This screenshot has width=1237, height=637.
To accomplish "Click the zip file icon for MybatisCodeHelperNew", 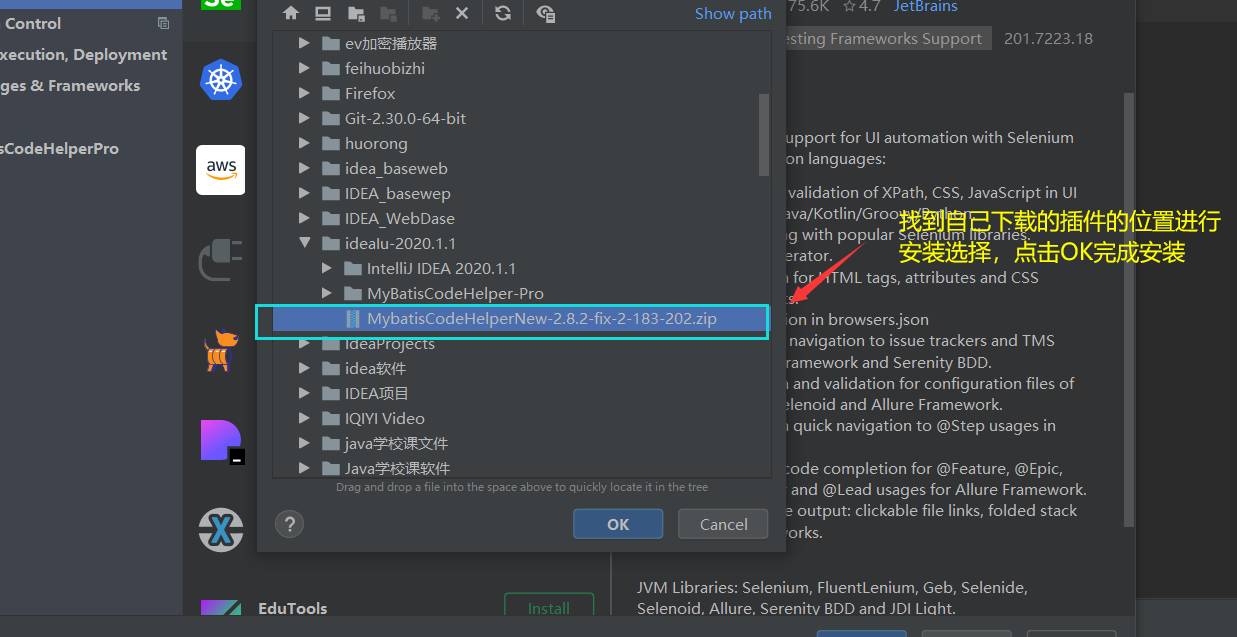I will point(352,319).
